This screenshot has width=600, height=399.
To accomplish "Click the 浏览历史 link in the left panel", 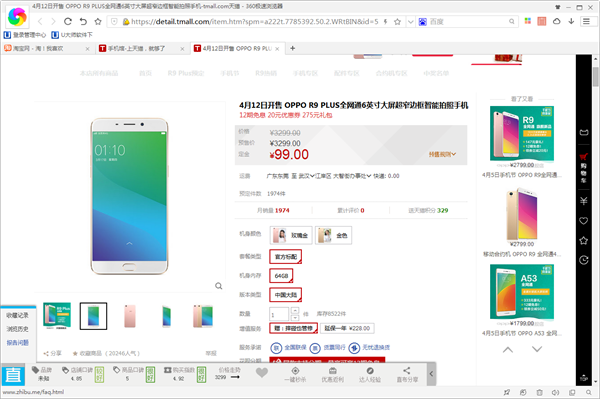I will click(17, 329).
